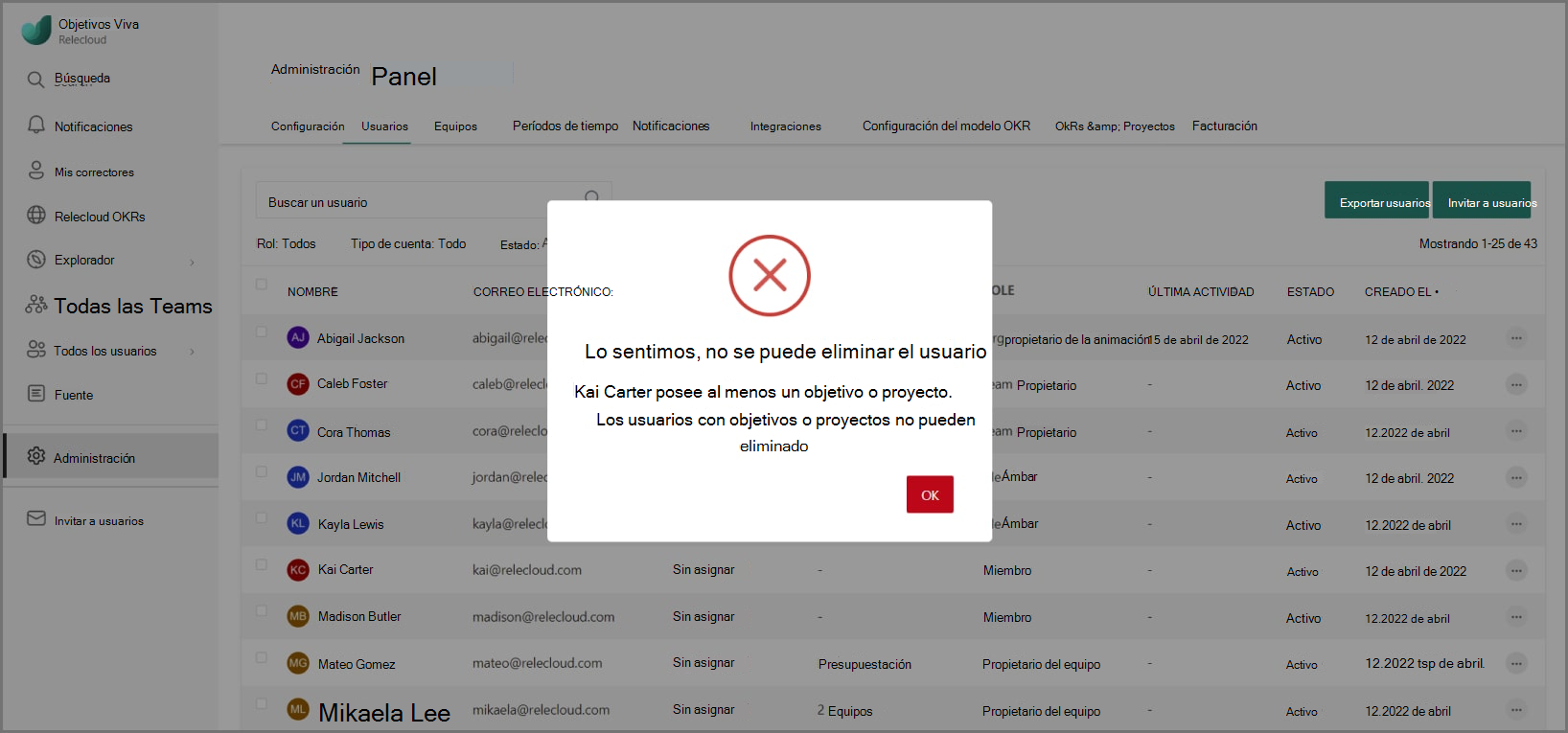Click the Invitar a usuarios envelope icon
Image resolution: width=1568 pixels, height=733 pixels.
tap(36, 518)
